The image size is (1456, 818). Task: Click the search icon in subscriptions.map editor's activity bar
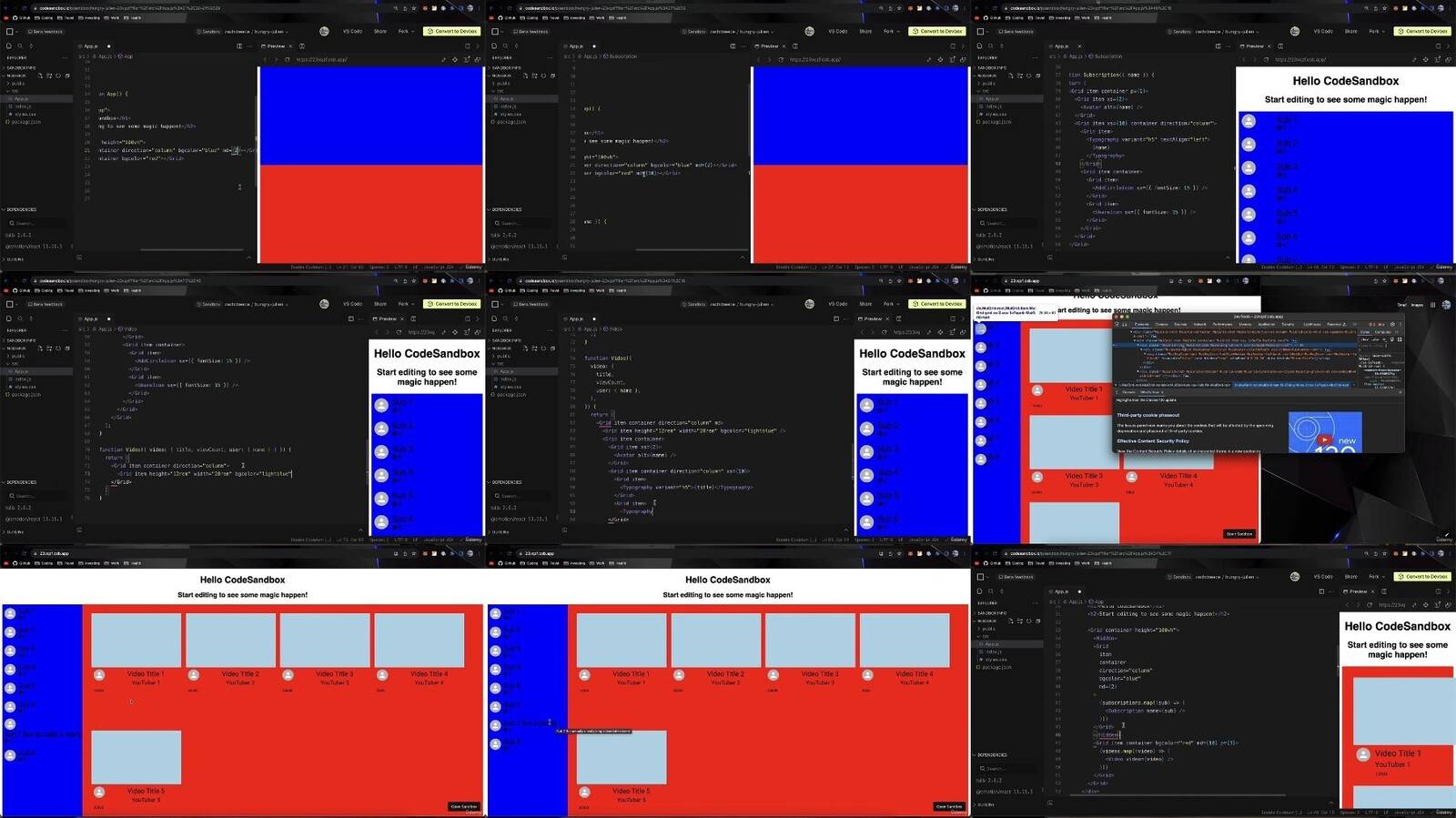tap(990, 591)
